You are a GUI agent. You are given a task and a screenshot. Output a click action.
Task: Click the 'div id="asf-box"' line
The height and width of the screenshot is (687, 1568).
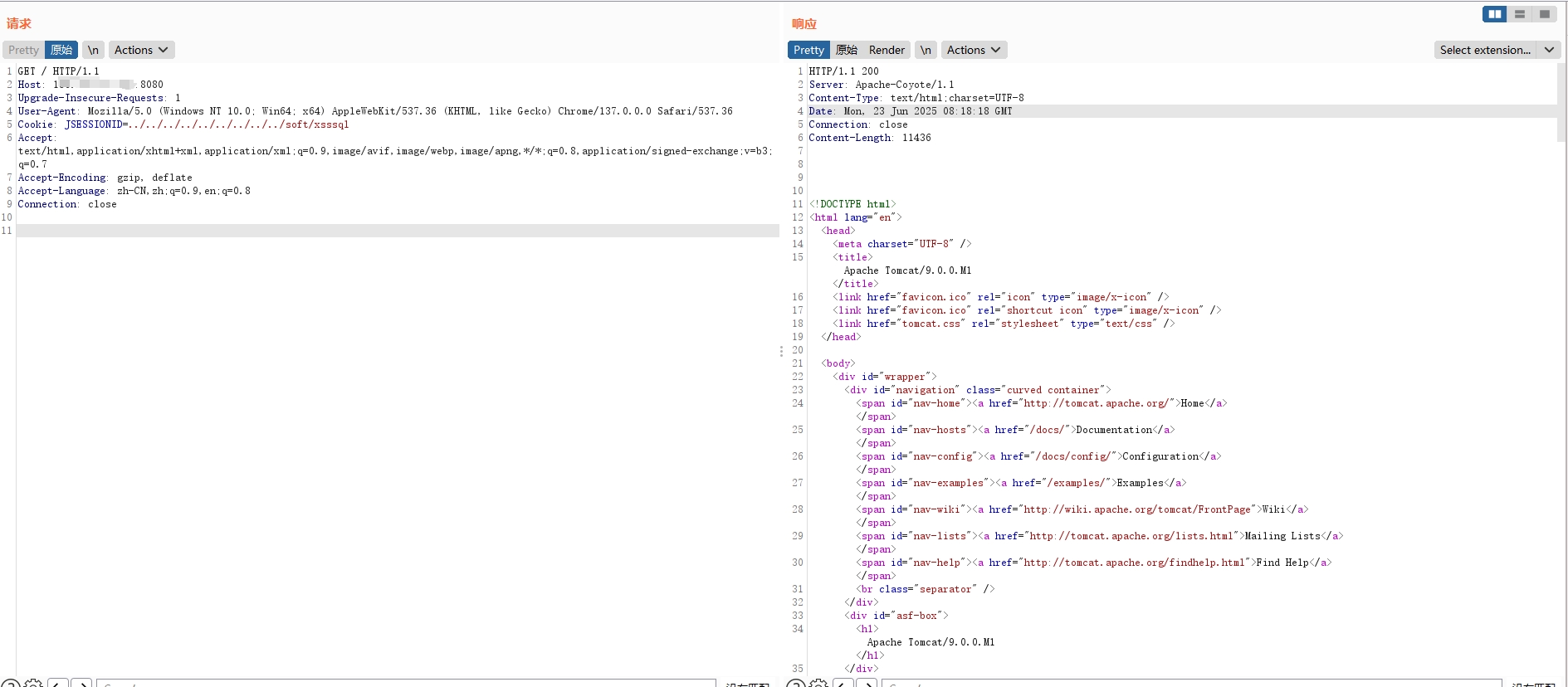pos(896,616)
